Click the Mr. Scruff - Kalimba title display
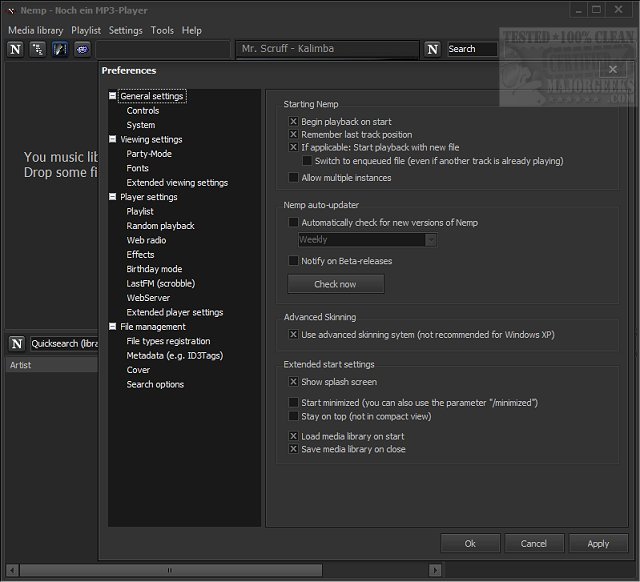640x582 pixels. click(328, 49)
